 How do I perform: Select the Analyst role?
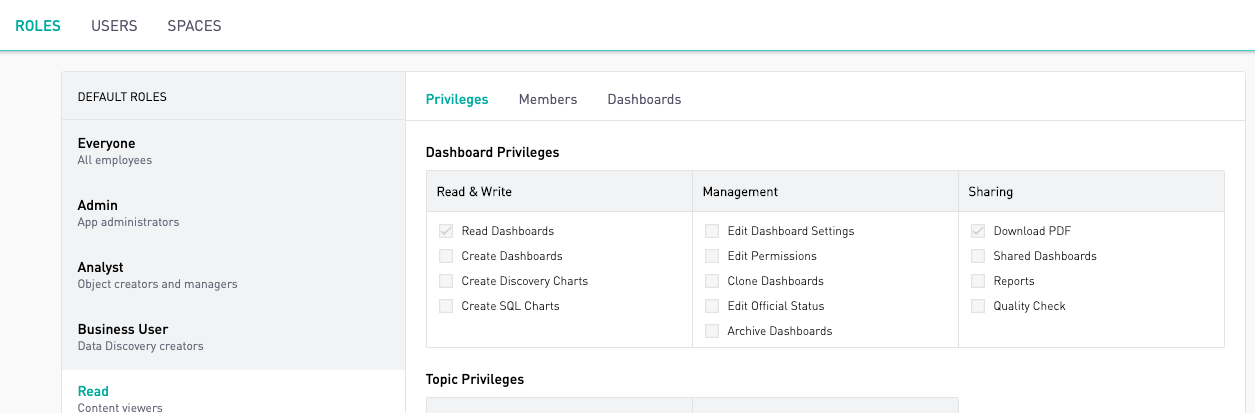tap(233, 276)
